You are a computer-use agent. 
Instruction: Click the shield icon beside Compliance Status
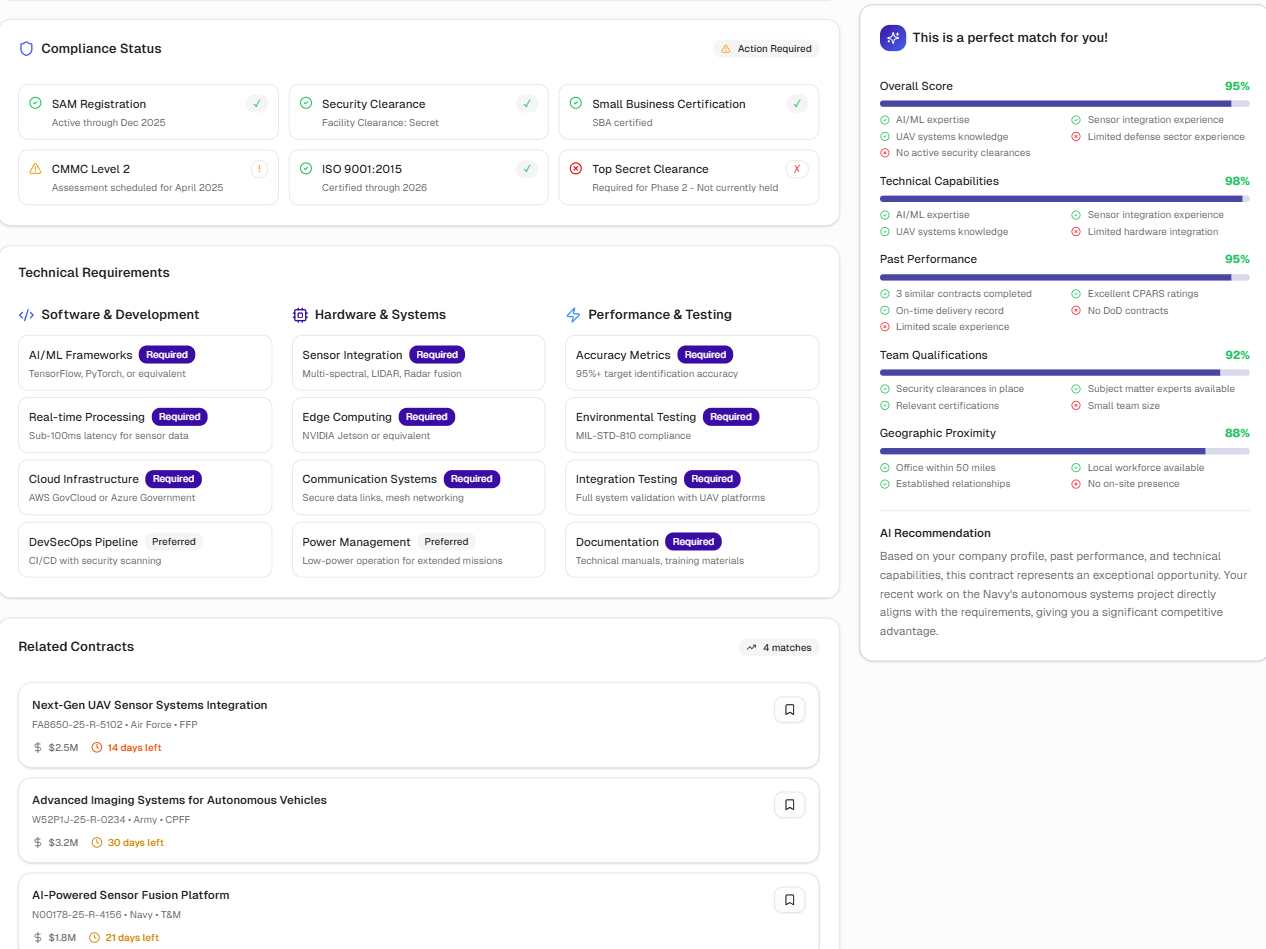point(27,49)
